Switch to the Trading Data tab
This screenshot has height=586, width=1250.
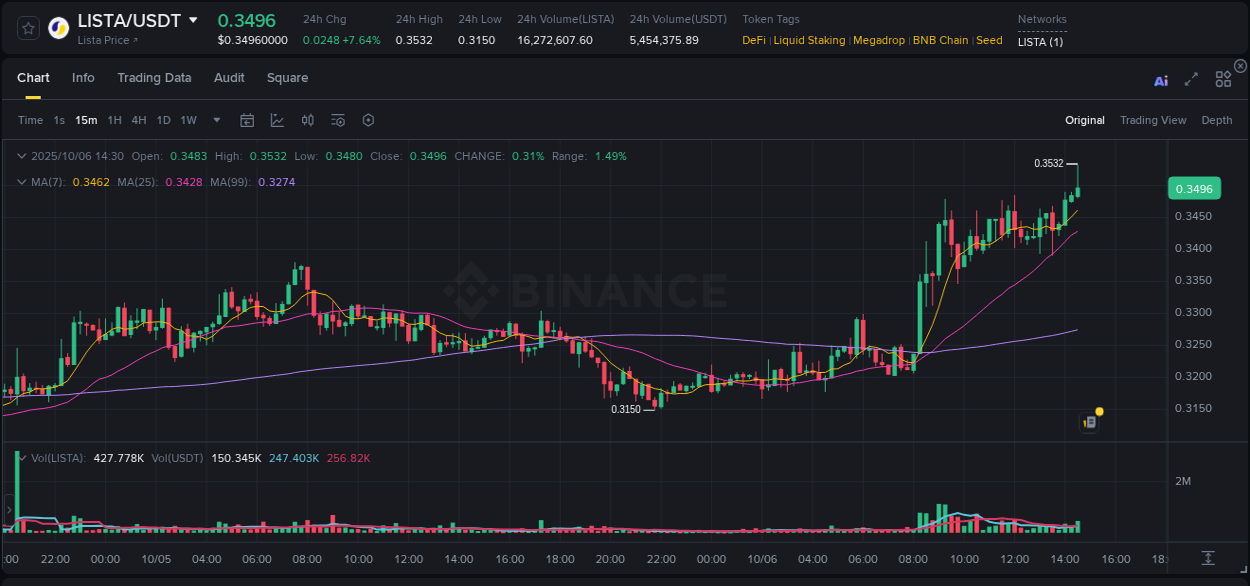154,77
